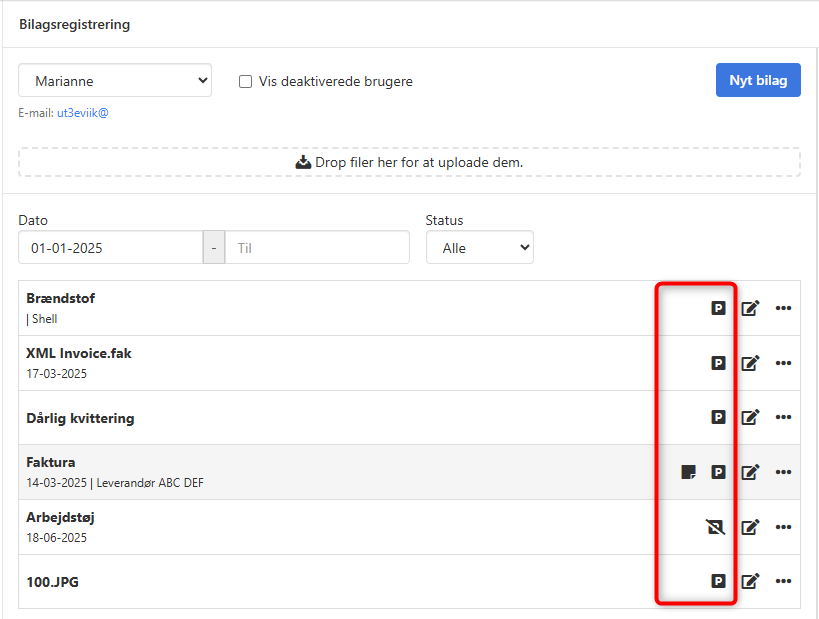Click P icon on Faktura row
The height and width of the screenshot is (619, 819).
pyautogui.click(x=718, y=472)
